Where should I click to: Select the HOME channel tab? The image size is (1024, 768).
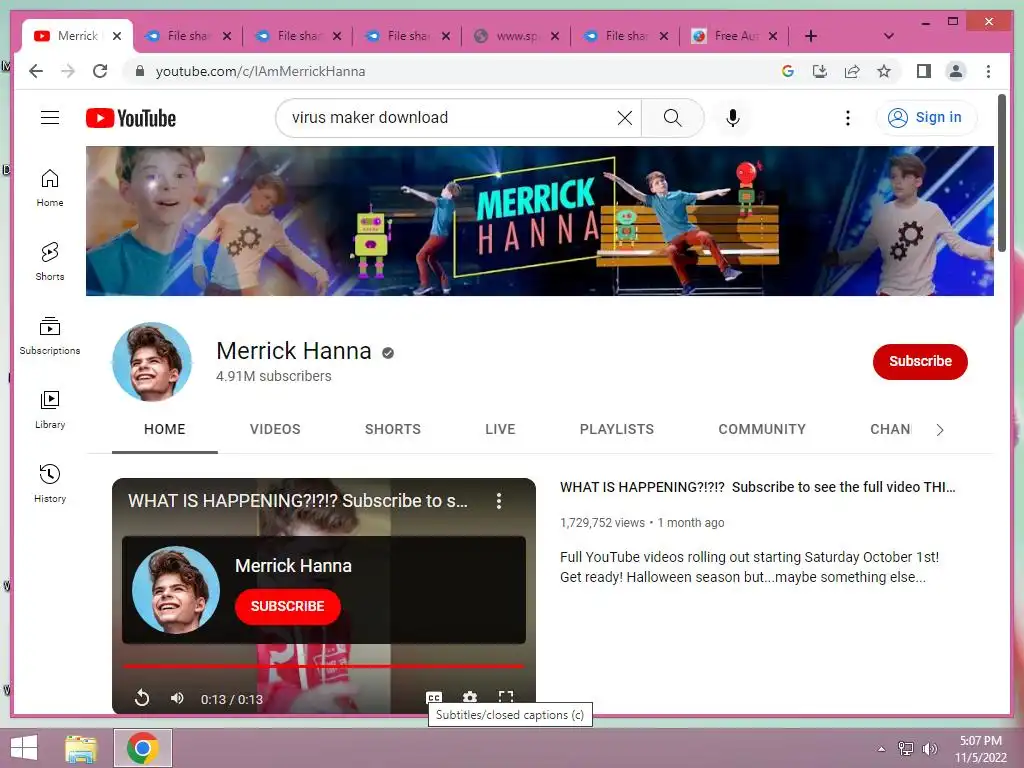165,429
